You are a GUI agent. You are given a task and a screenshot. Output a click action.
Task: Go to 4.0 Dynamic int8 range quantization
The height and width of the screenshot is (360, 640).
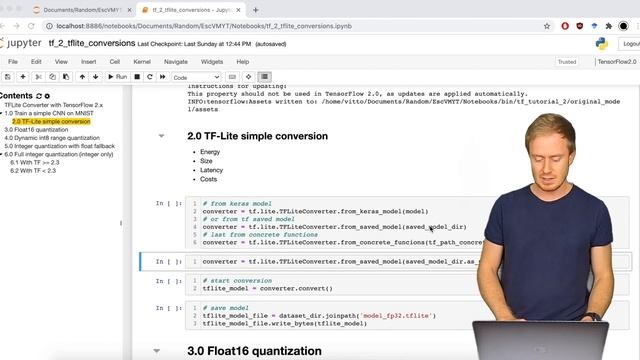[52, 138]
